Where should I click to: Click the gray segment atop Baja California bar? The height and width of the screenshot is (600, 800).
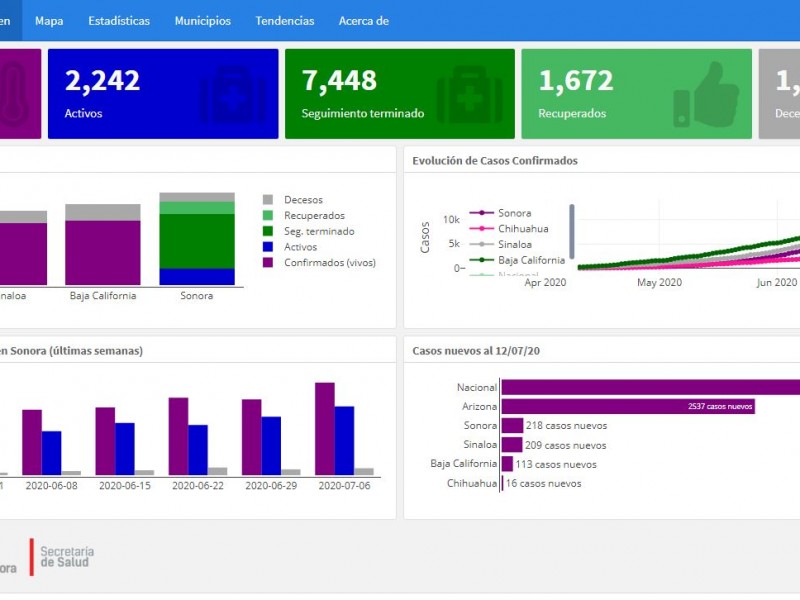coord(103,212)
